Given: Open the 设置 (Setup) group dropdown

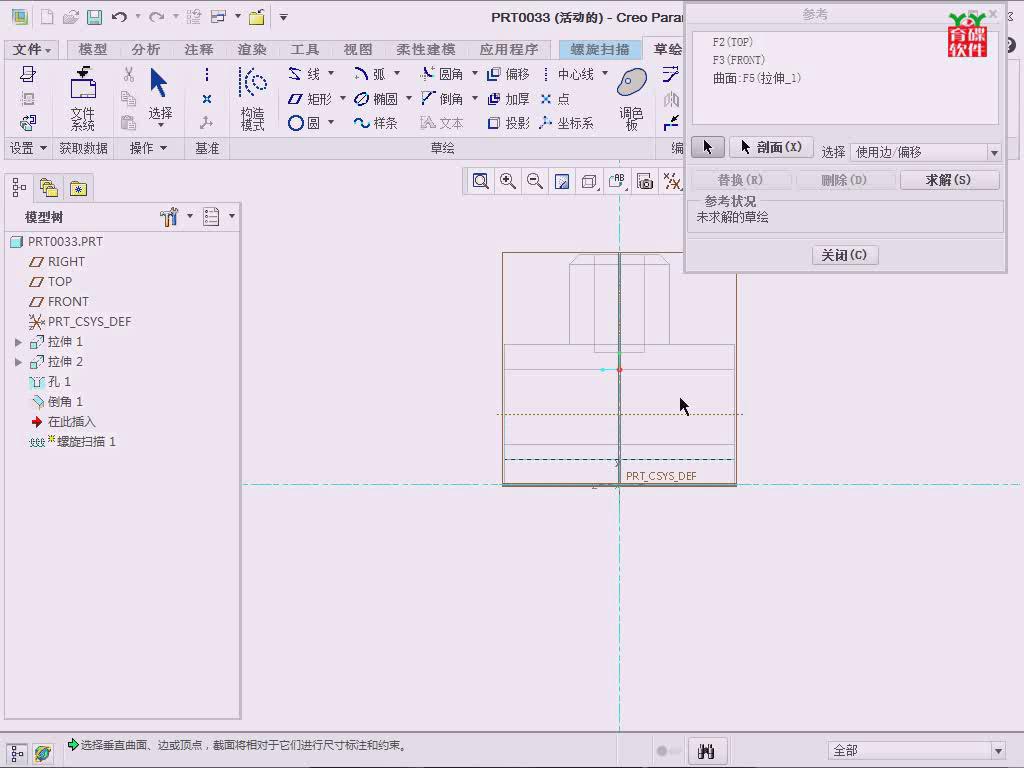Looking at the screenshot, I should click(x=28, y=148).
